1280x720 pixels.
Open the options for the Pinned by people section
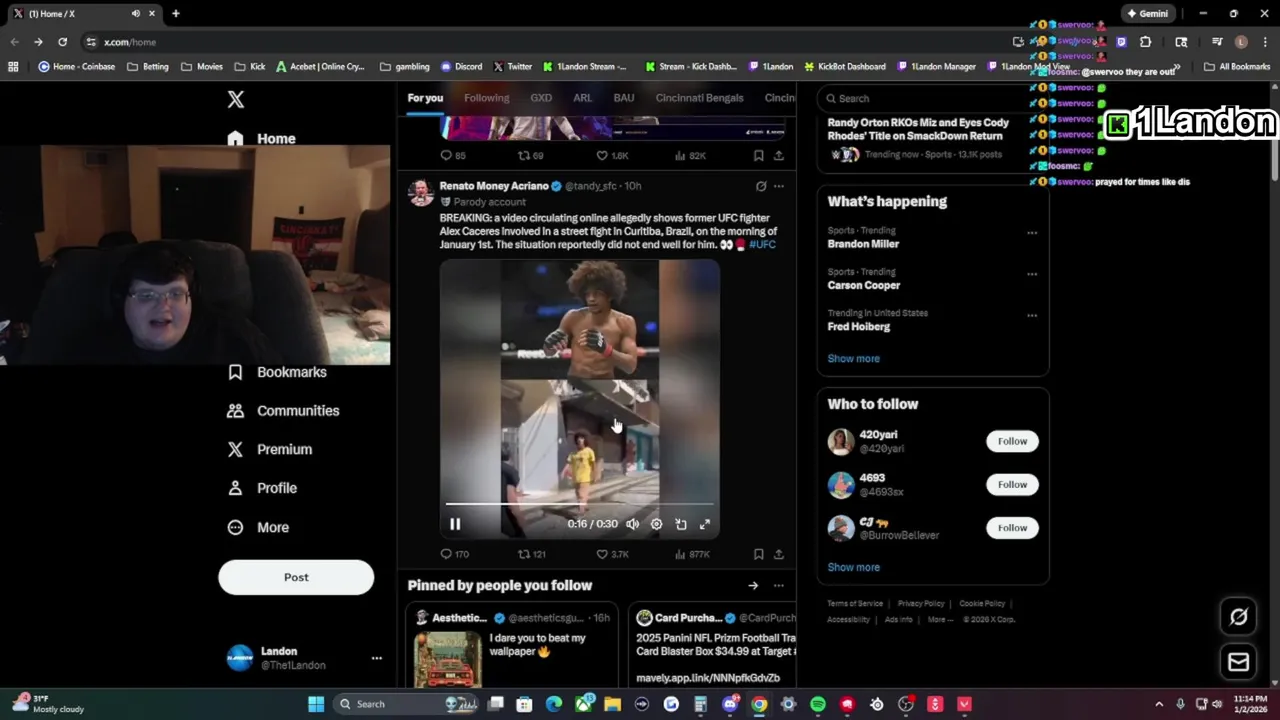[779, 586]
